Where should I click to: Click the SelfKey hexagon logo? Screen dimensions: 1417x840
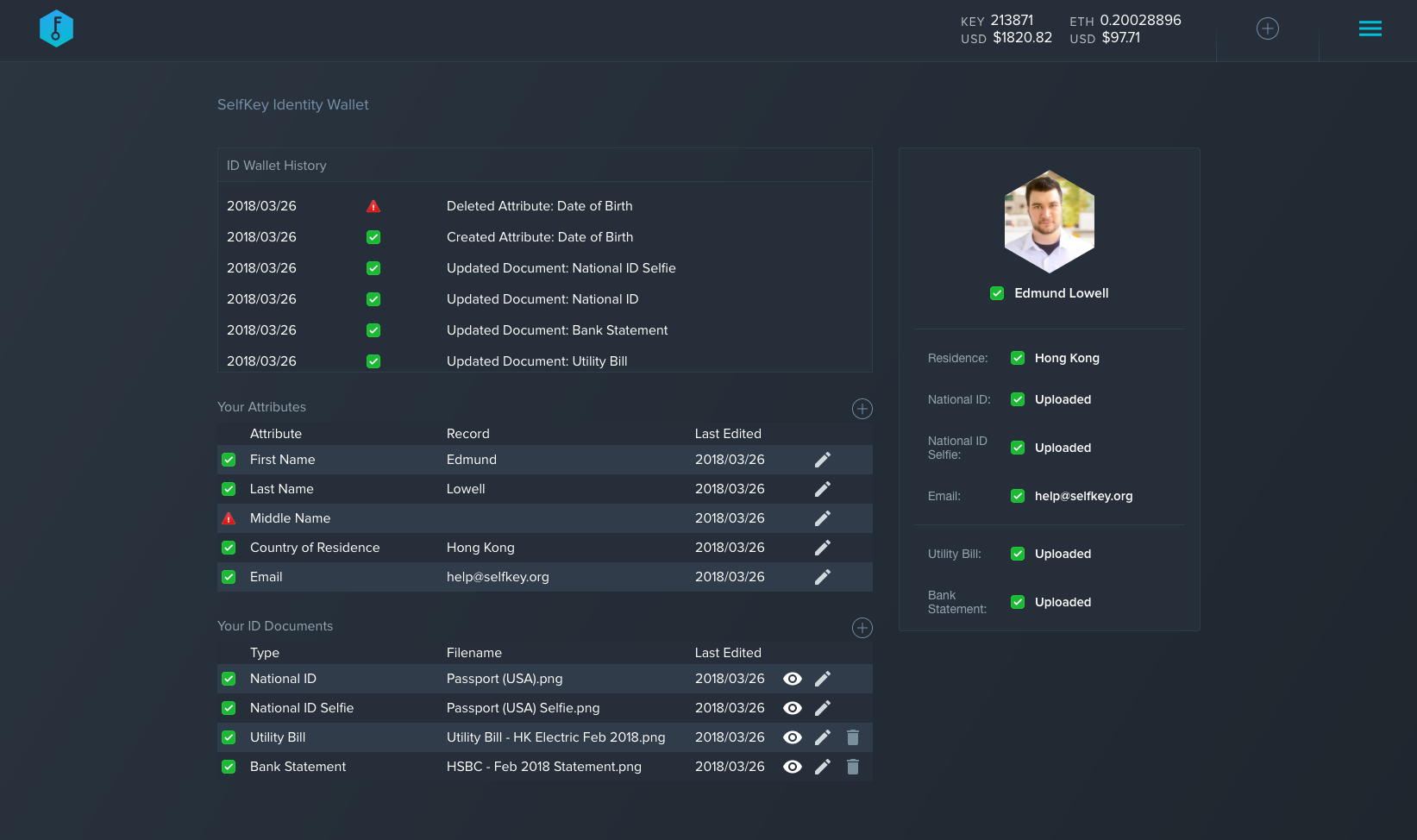pos(56,28)
